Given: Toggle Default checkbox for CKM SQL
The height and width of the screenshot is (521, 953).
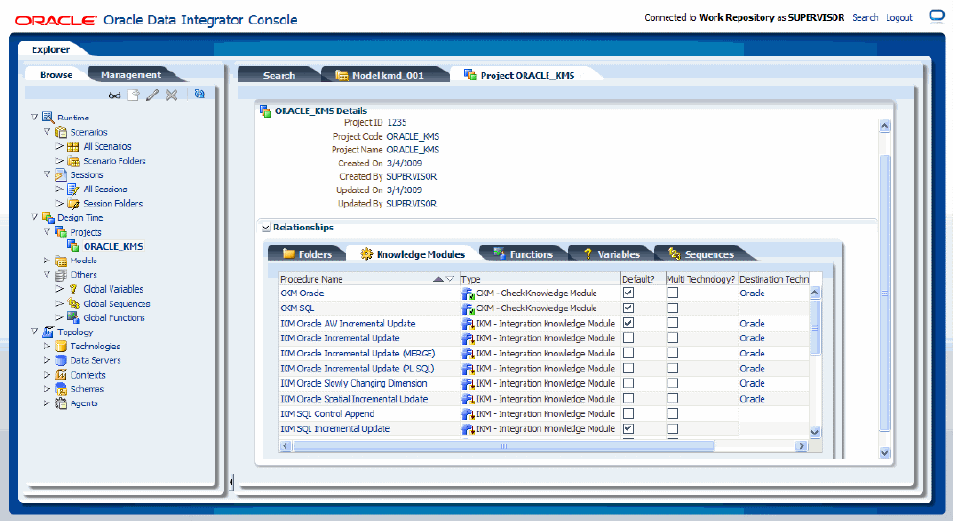Looking at the screenshot, I should (x=628, y=308).
